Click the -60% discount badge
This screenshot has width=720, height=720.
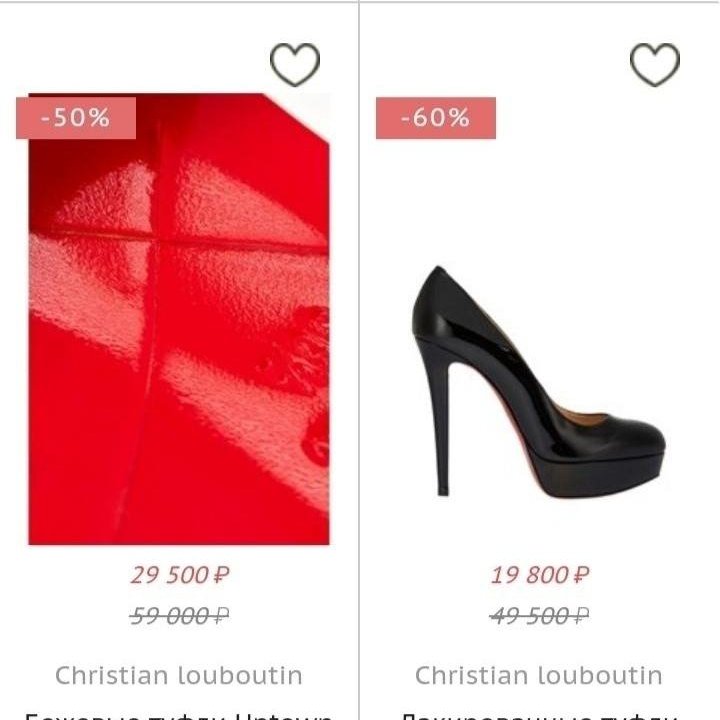tap(436, 118)
